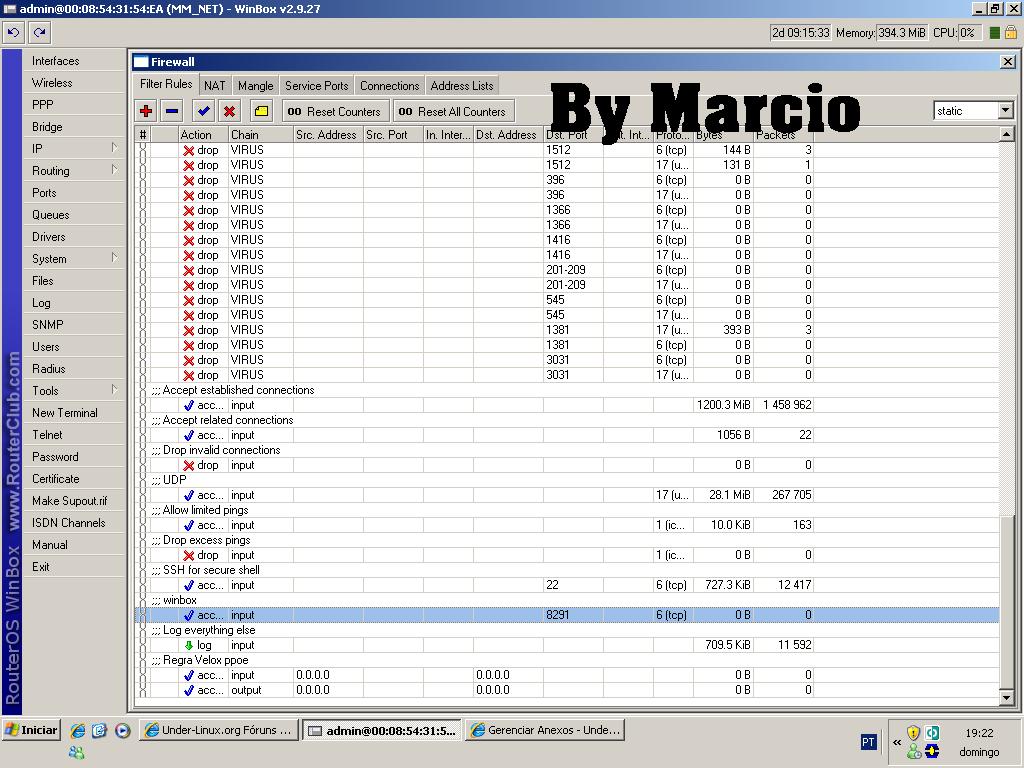Screen dimensions: 1024x768
Task: Select the winbox rule with port 8291
Action: pos(567,615)
